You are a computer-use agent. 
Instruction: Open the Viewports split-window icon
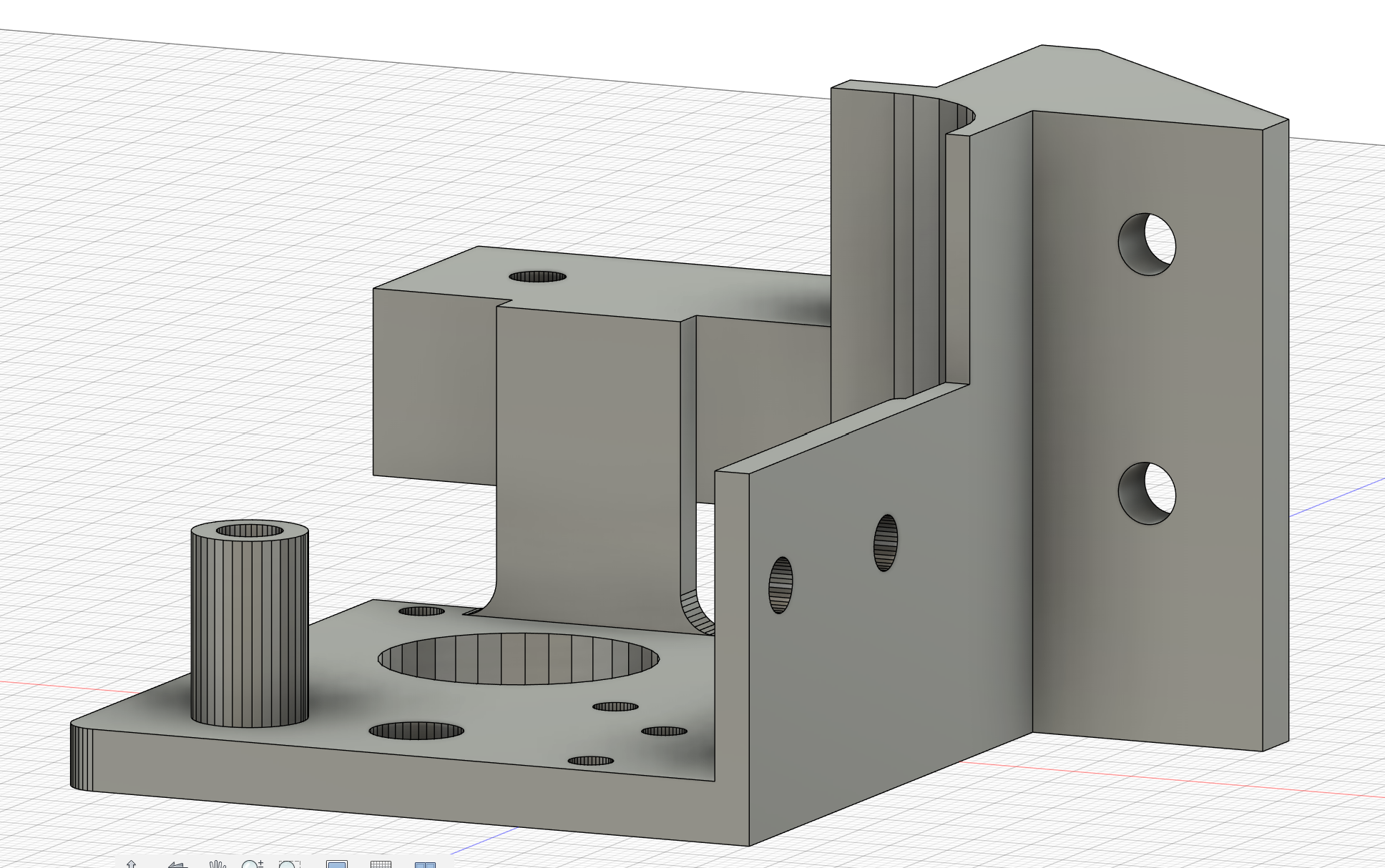(425, 864)
